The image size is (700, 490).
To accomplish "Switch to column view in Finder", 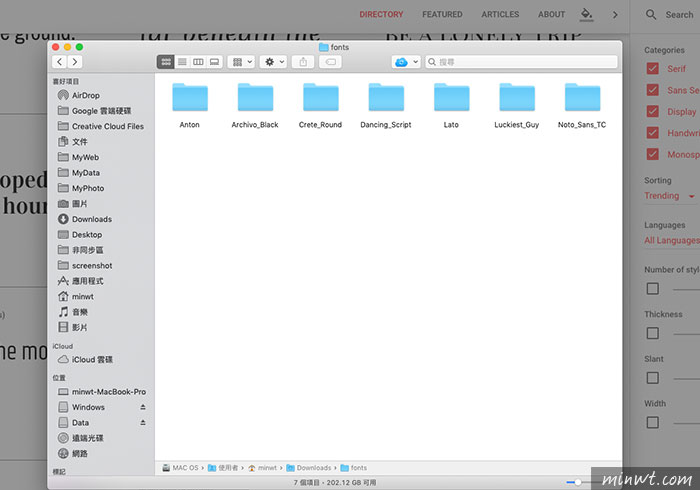I will click(x=198, y=62).
